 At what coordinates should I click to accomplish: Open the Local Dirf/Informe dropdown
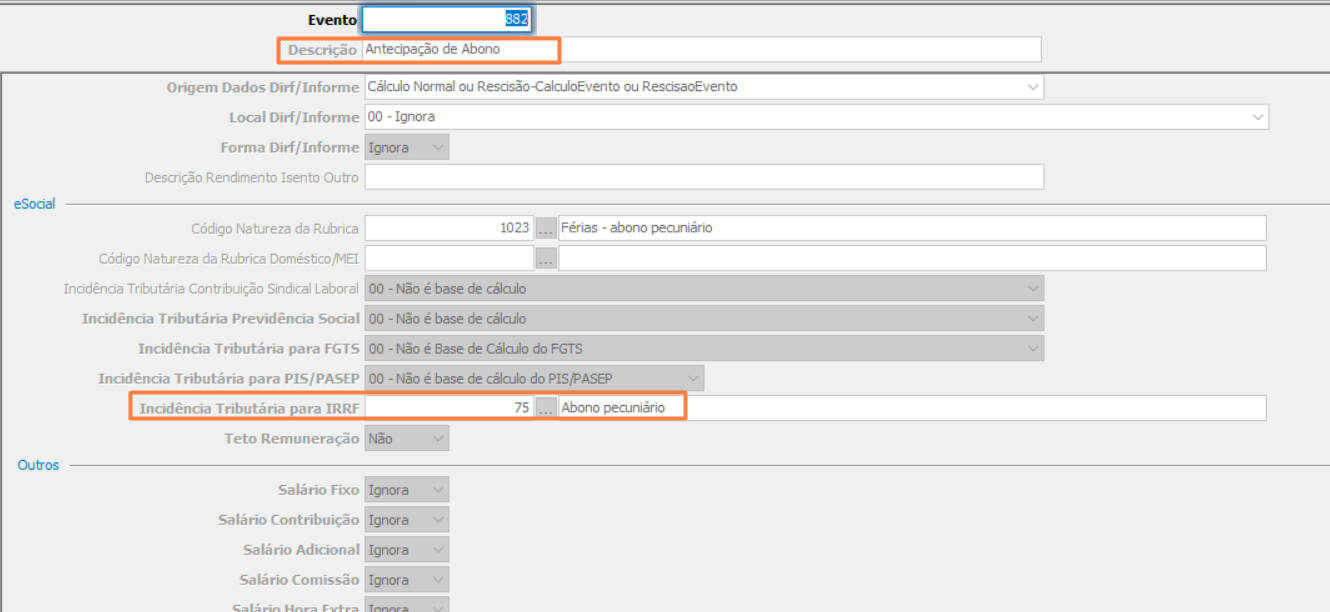[x=1258, y=117]
